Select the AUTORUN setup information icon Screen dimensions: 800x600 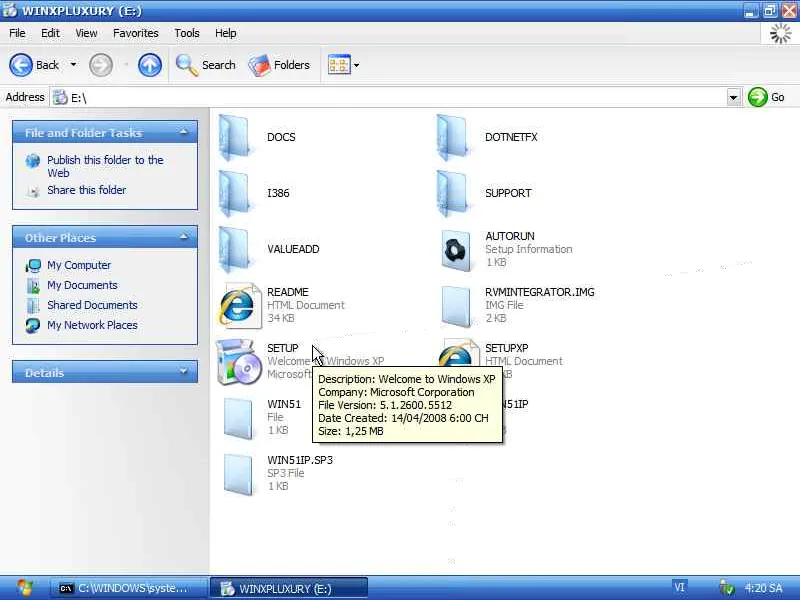[455, 250]
